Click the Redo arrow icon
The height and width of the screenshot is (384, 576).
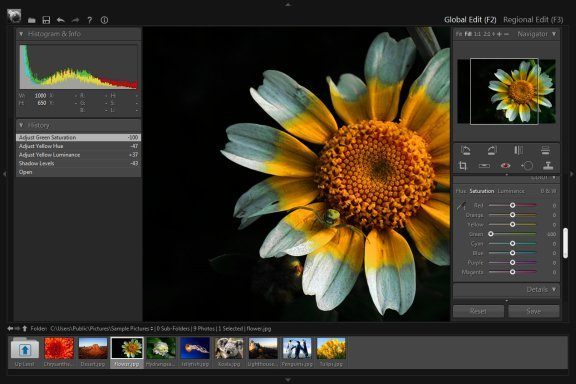point(75,20)
